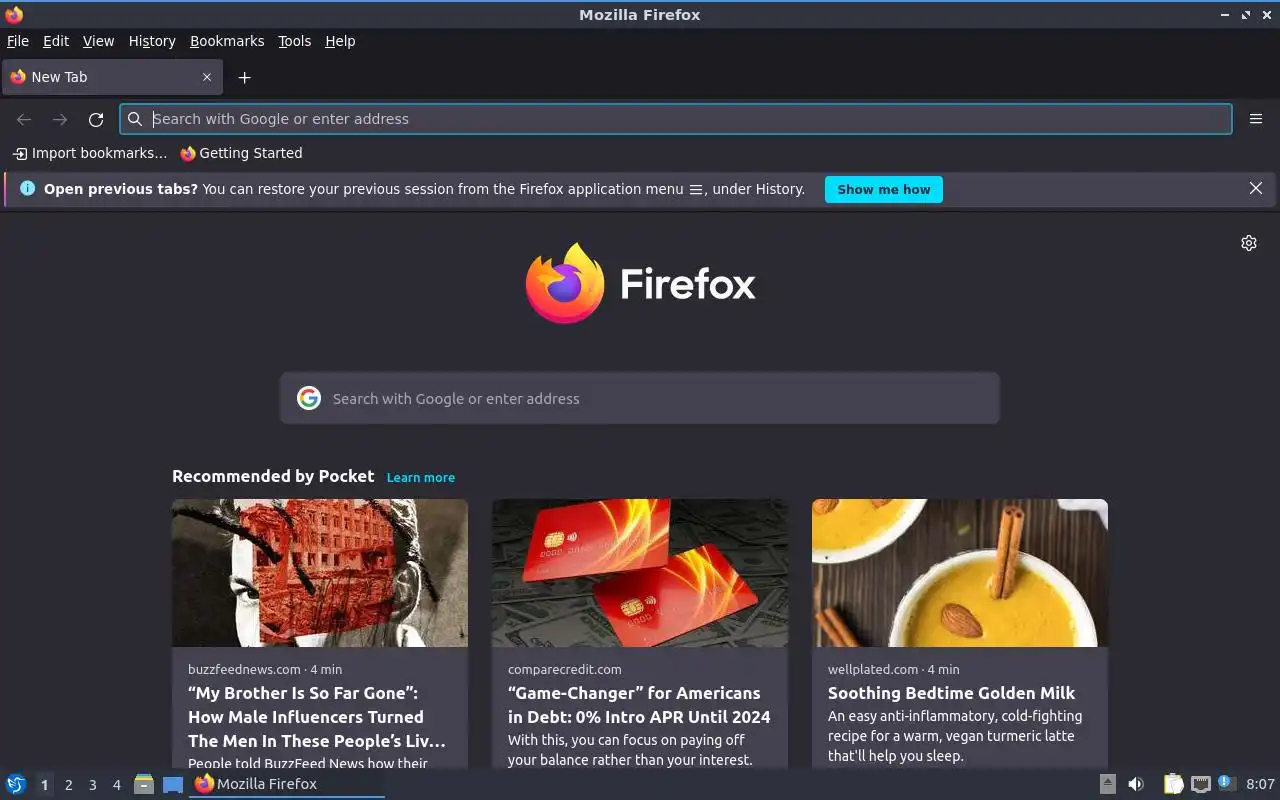Open the Help menu
Screen dimensions: 1280x800
pyautogui.click(x=340, y=41)
